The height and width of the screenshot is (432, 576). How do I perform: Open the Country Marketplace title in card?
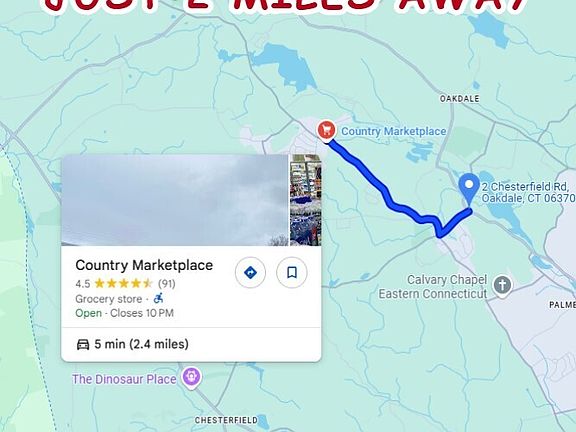click(x=144, y=265)
